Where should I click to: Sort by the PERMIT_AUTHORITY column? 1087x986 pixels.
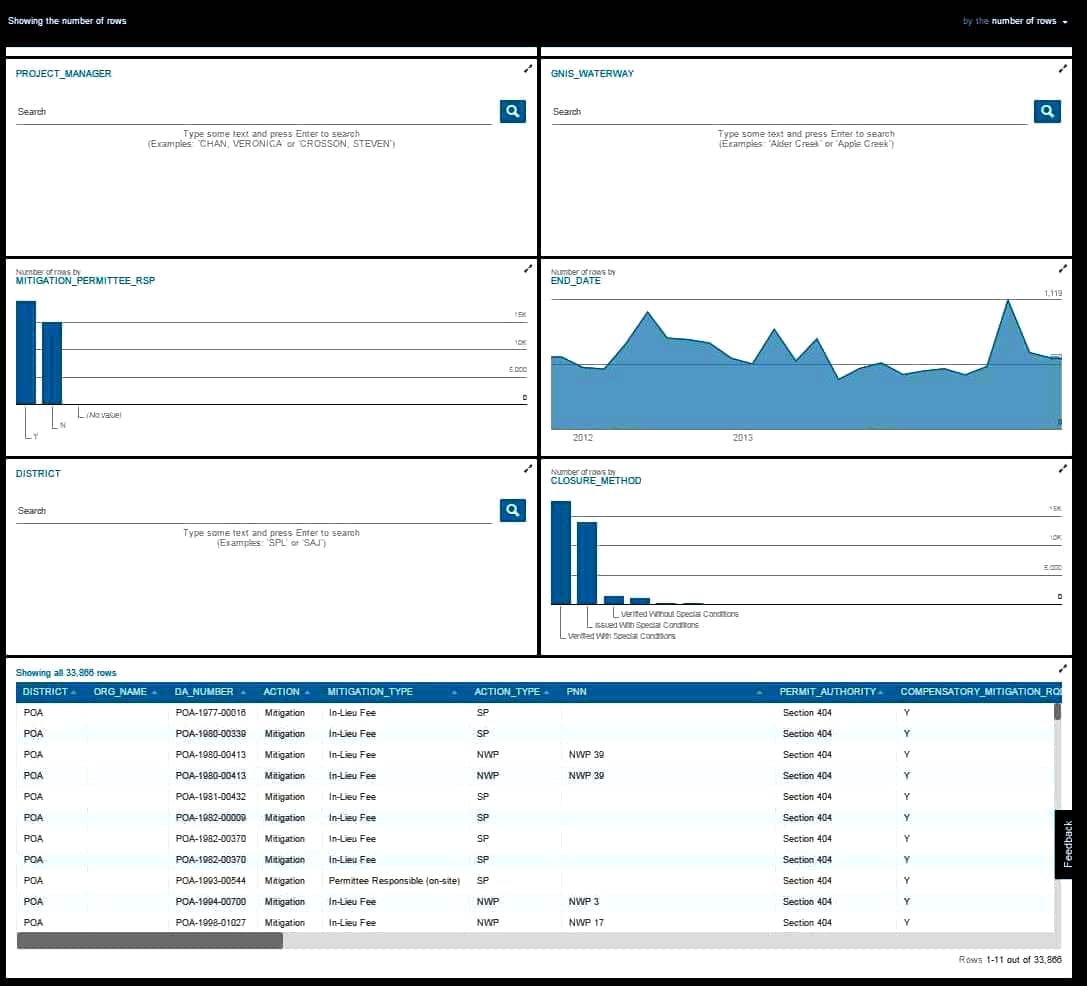tap(828, 692)
